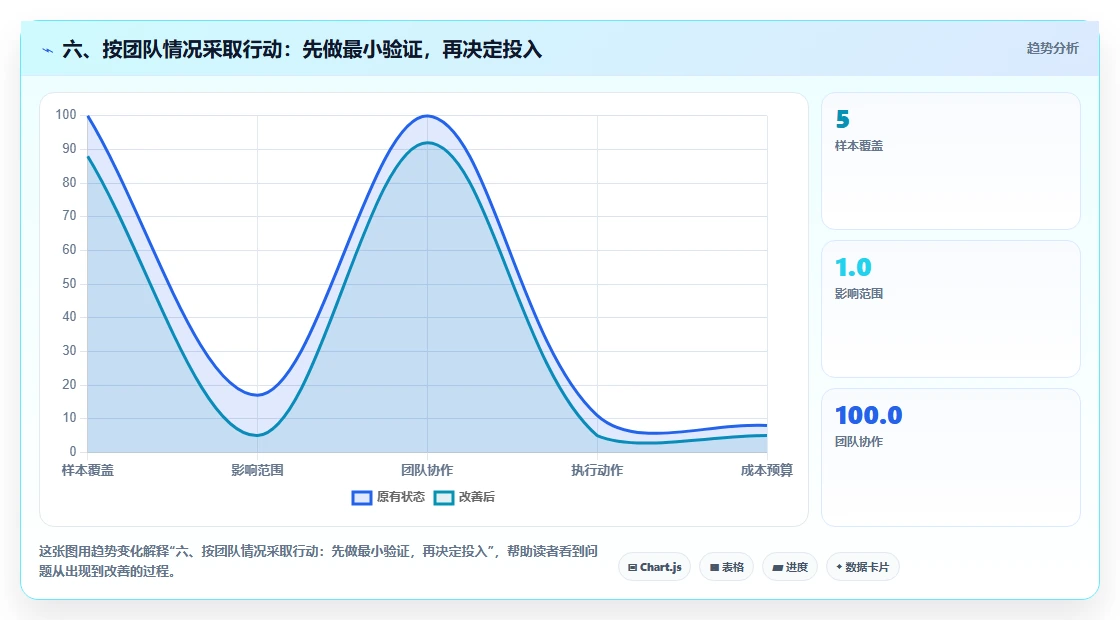Toggle 原有状态 dataset in chart legend
This screenshot has width=1120, height=620.
[389, 497]
